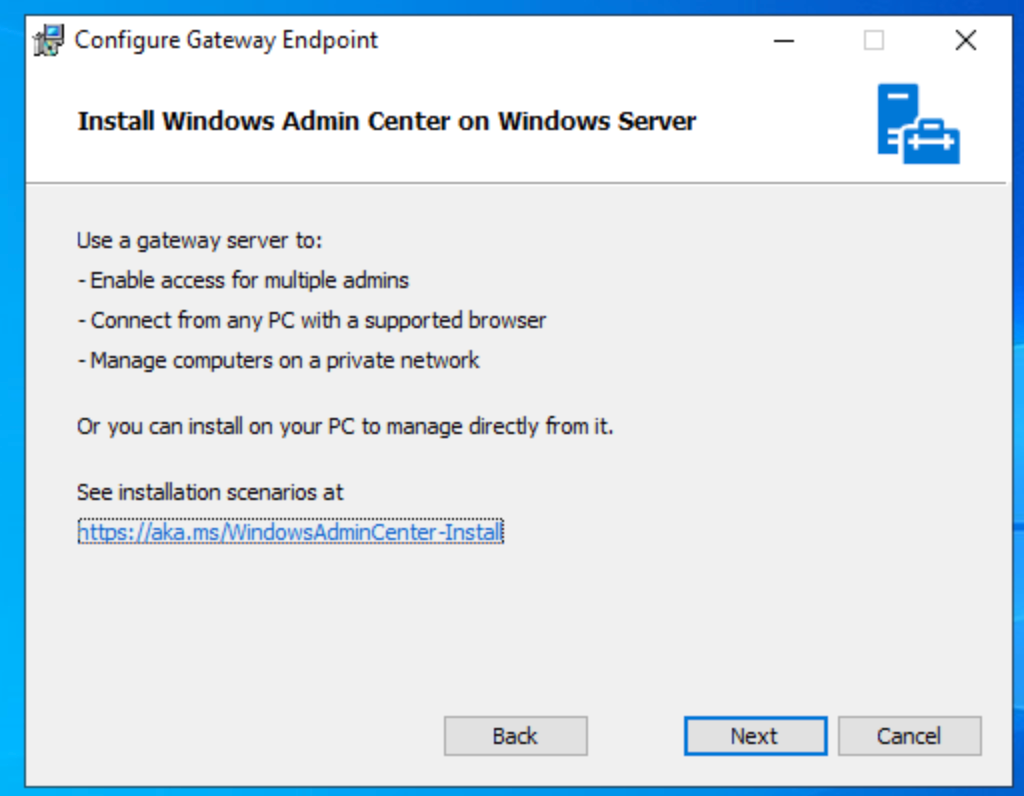Viewport: 1024px width, 796px height.
Task: Select the "Enable access for multiple admins" line
Action: (x=243, y=281)
